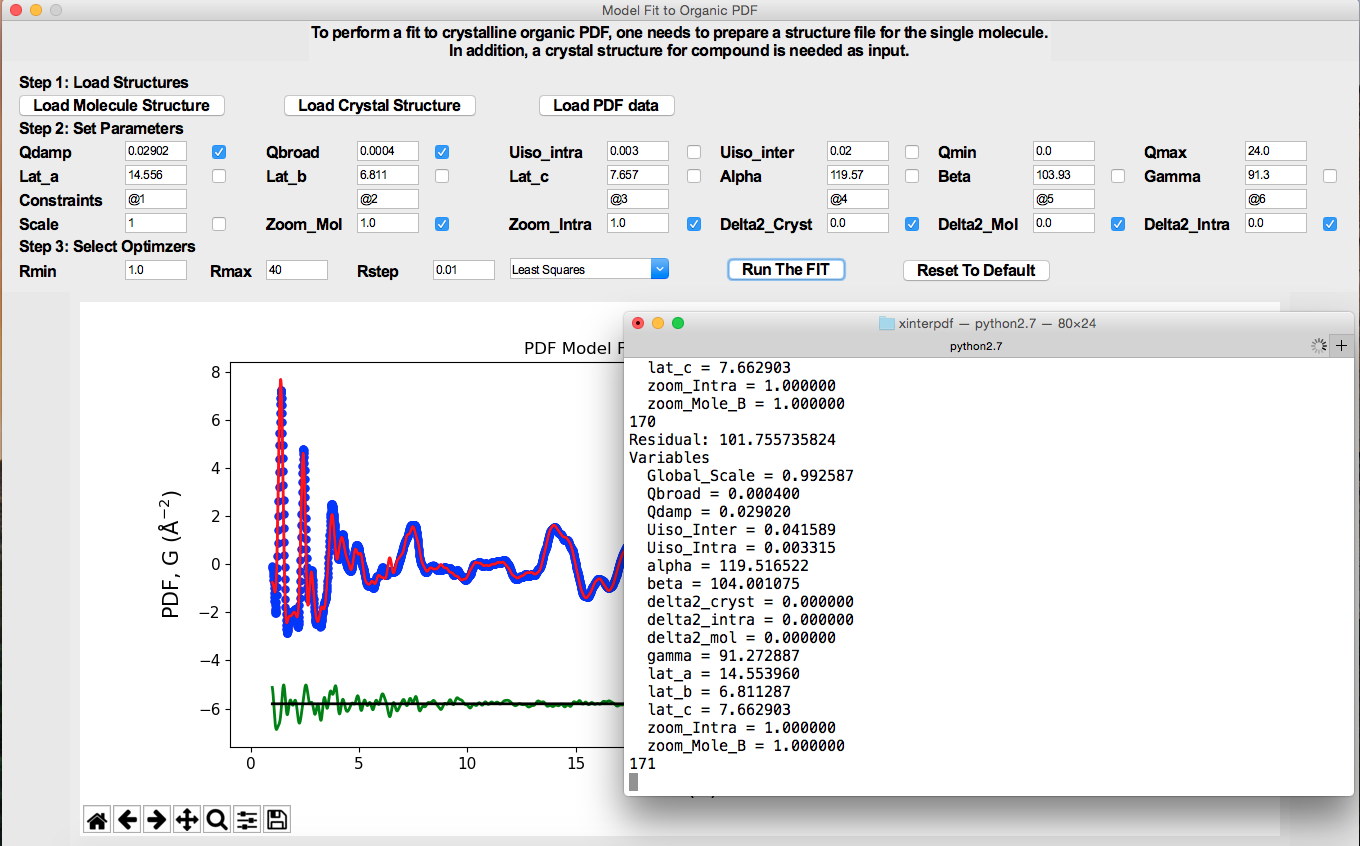Screen dimensions: 1360x846
Task: Click the constraint field containing @1
Action: [156, 199]
